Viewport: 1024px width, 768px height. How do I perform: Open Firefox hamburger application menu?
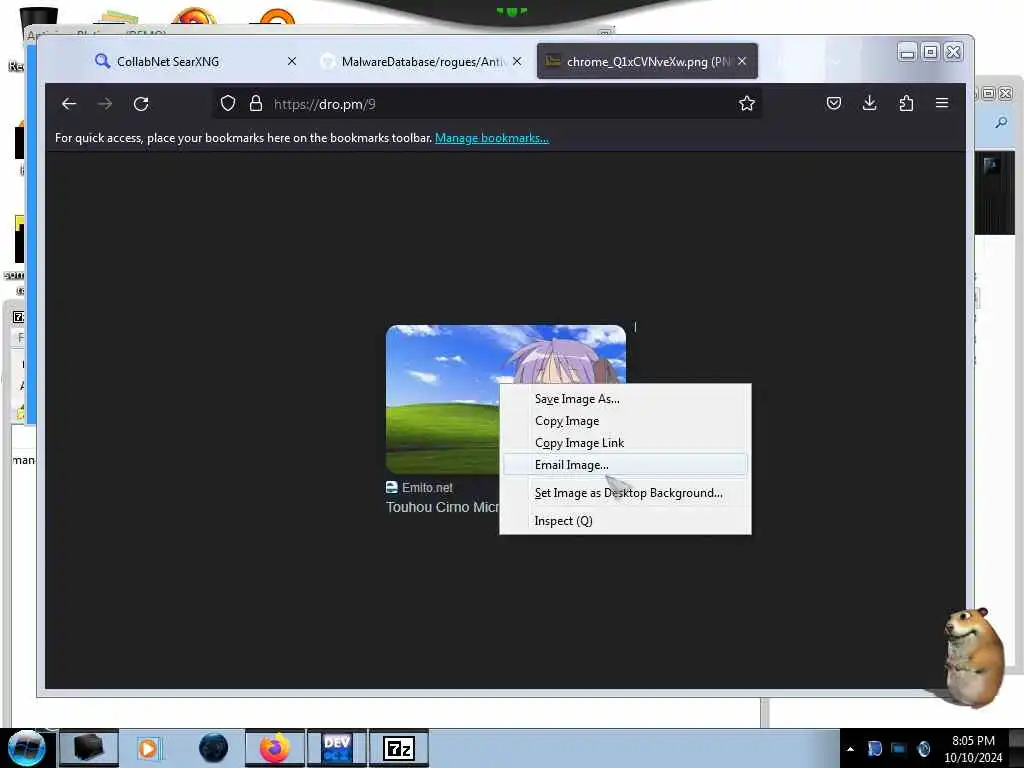tap(942, 103)
